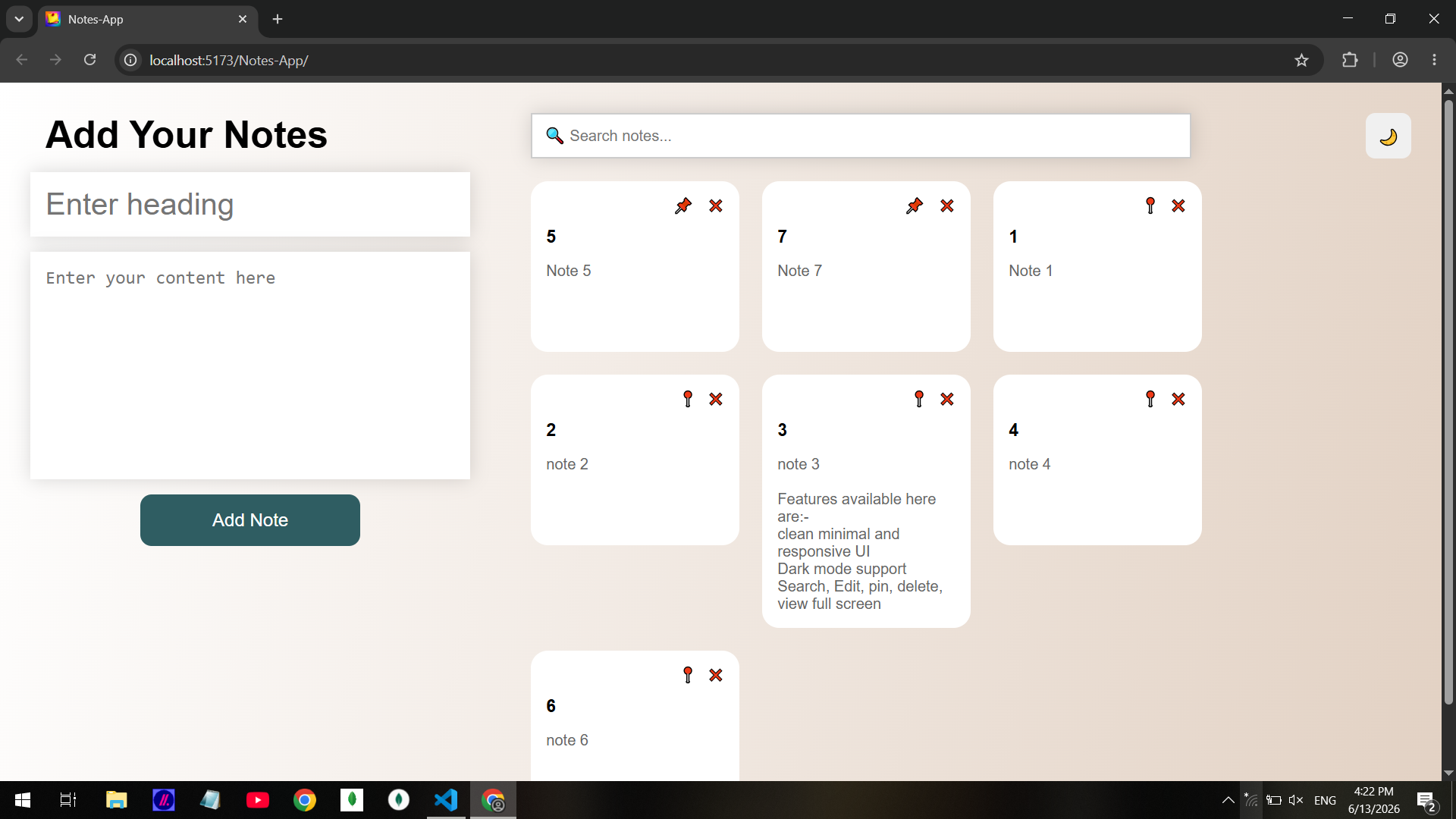The width and height of the screenshot is (1456, 819).
Task: Click the Add Note button
Action: click(x=250, y=520)
